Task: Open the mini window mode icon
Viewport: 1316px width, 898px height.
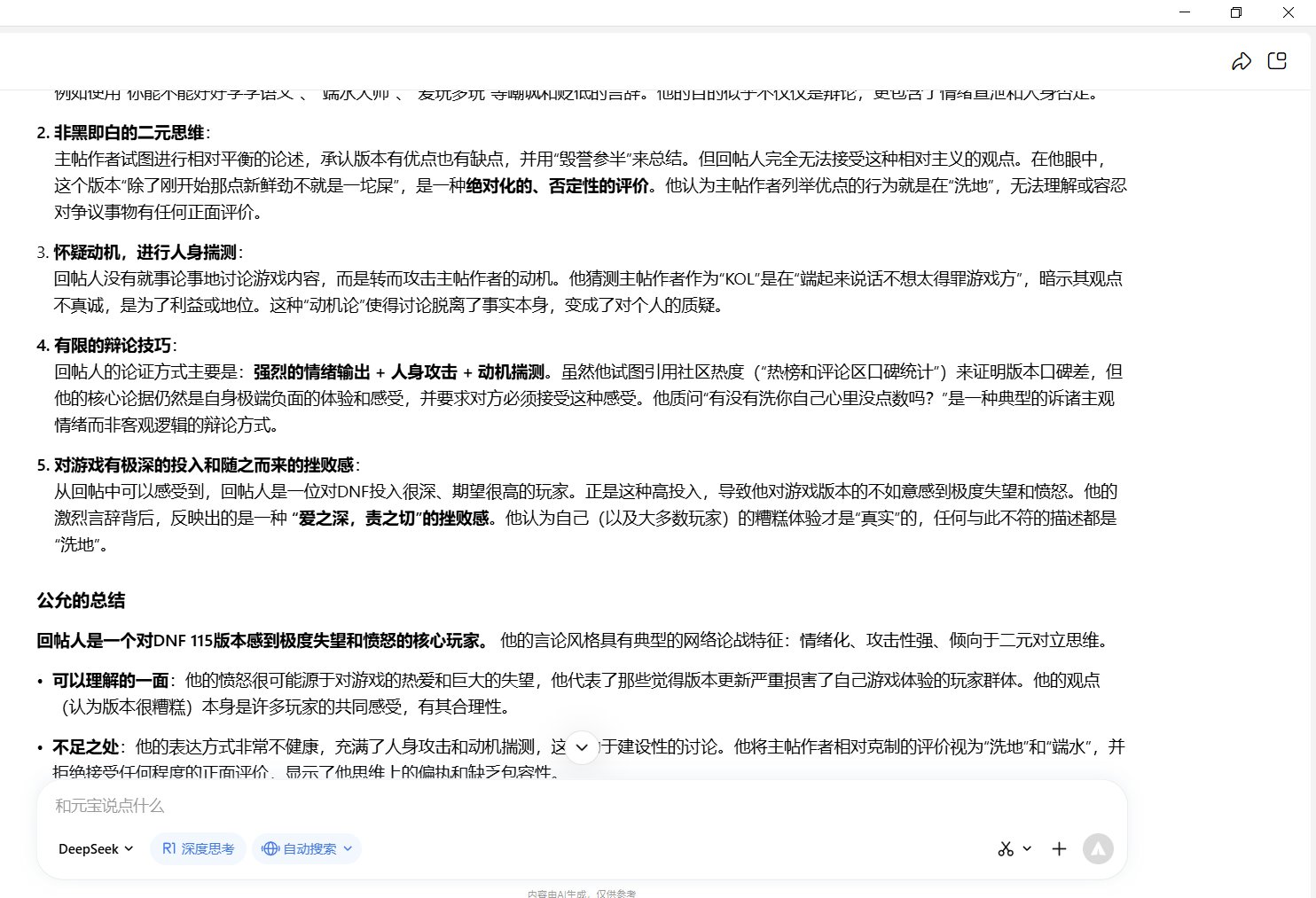Action: (x=1277, y=61)
